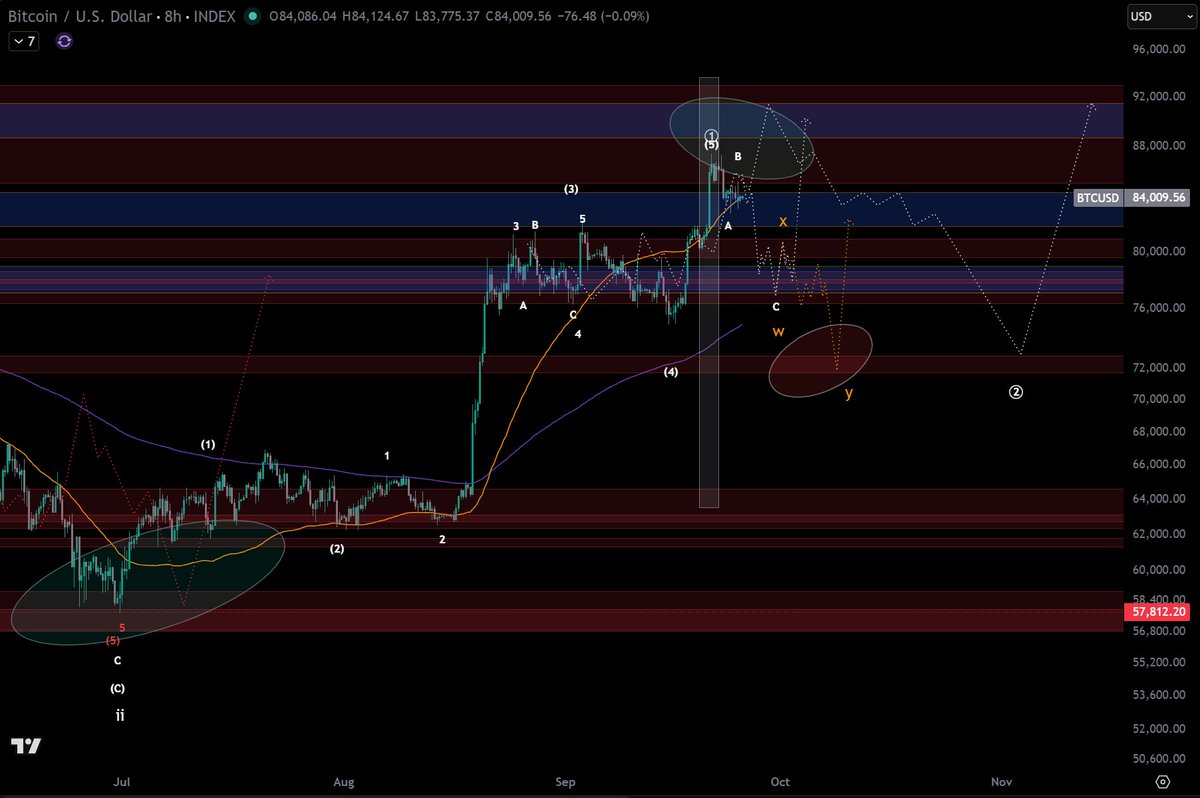Screen dimensions: 1200x798
Task: Click the 72,000.00 price axis value
Action: click(x=1159, y=368)
